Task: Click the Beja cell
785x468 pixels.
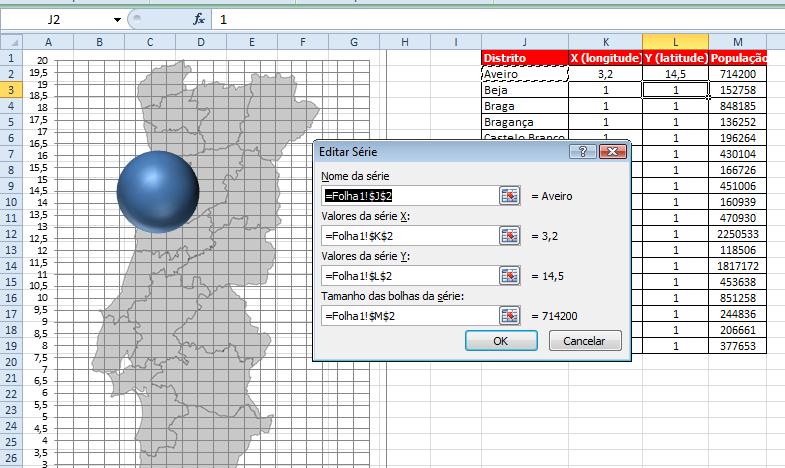Action: click(x=525, y=90)
